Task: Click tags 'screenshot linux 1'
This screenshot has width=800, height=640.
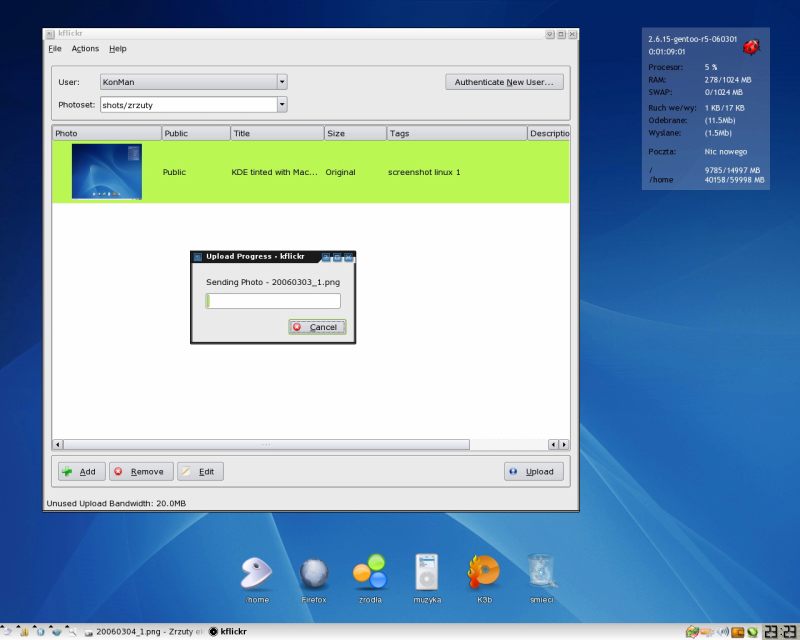Action: click(424, 172)
